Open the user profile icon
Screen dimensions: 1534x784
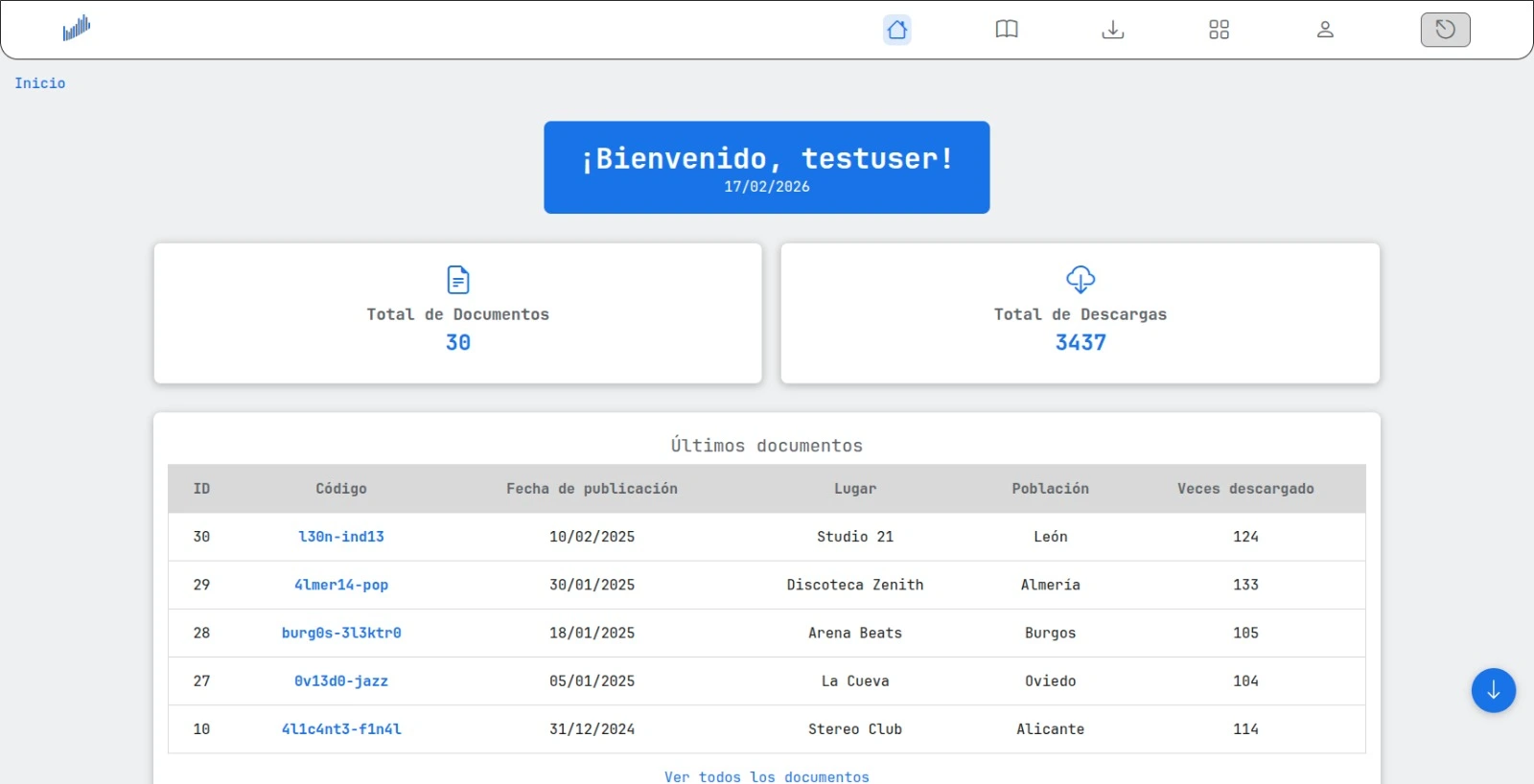(1325, 30)
